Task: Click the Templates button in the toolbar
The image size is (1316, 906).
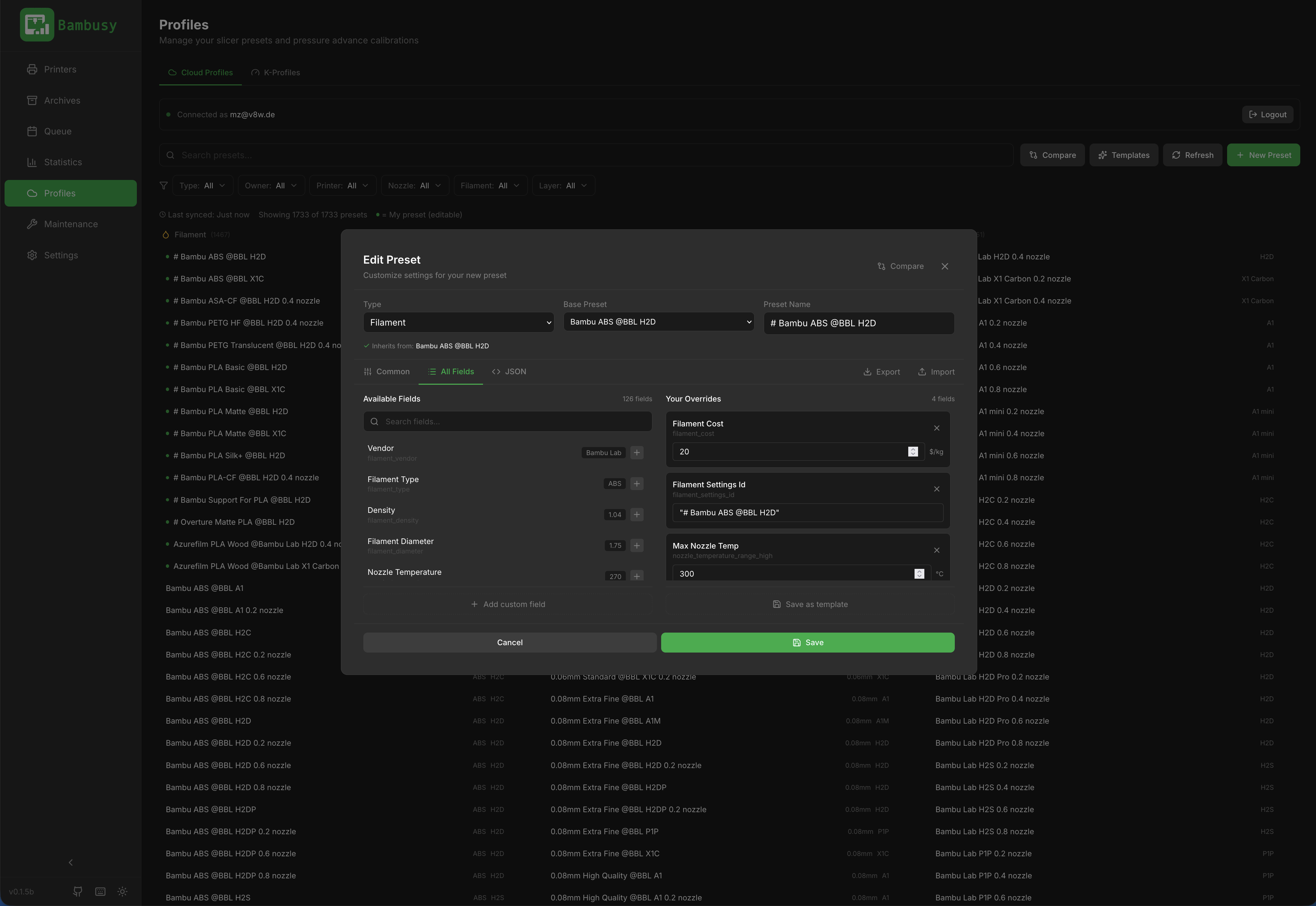Action: [1123, 155]
